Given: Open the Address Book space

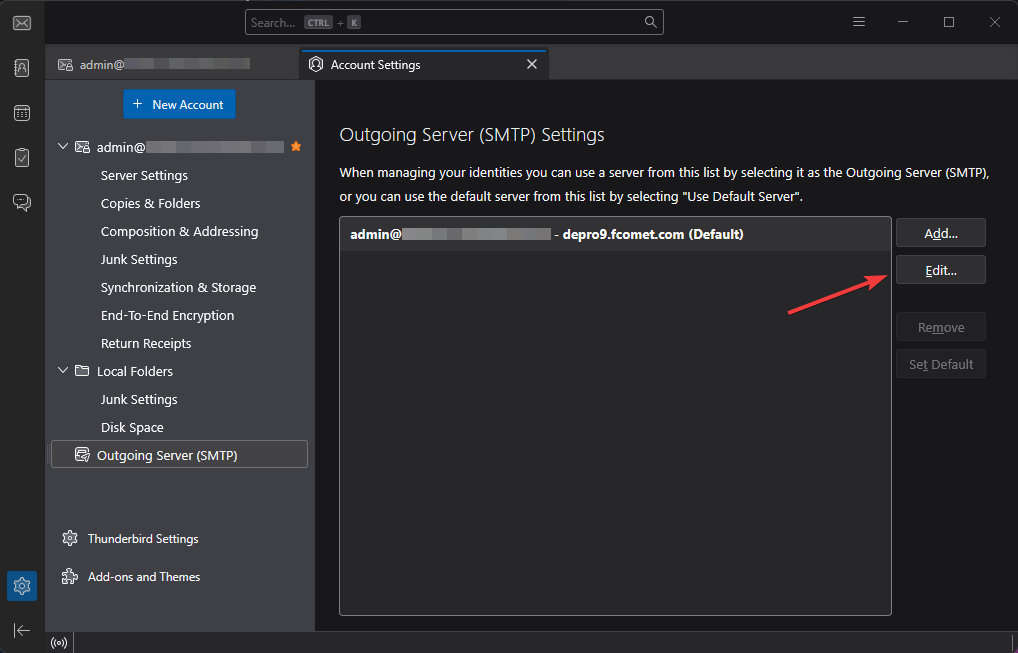Looking at the screenshot, I should (x=22, y=68).
